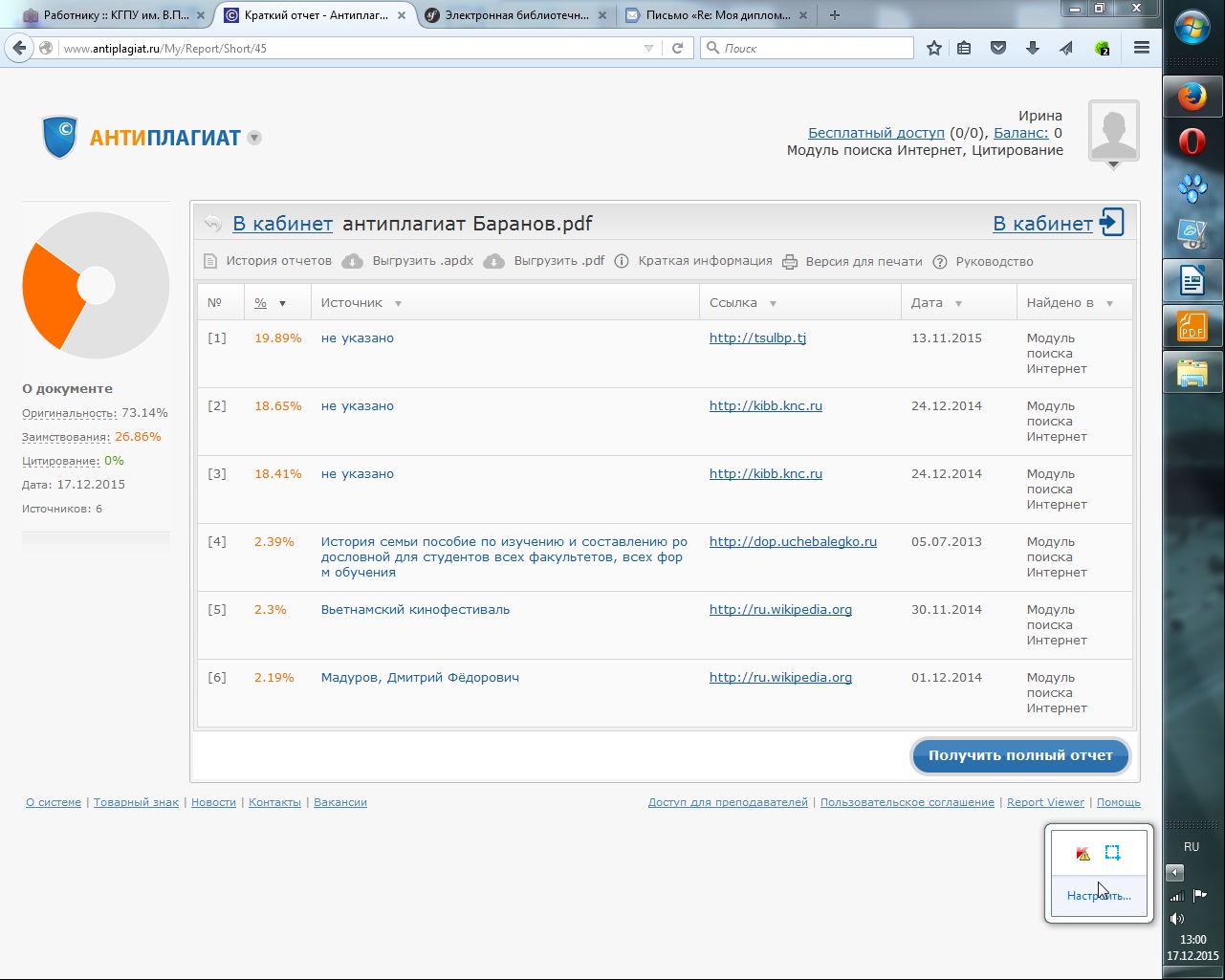Expand dropdown arrow beside the Антиплагиат logo
1225x980 pixels.
[254, 138]
